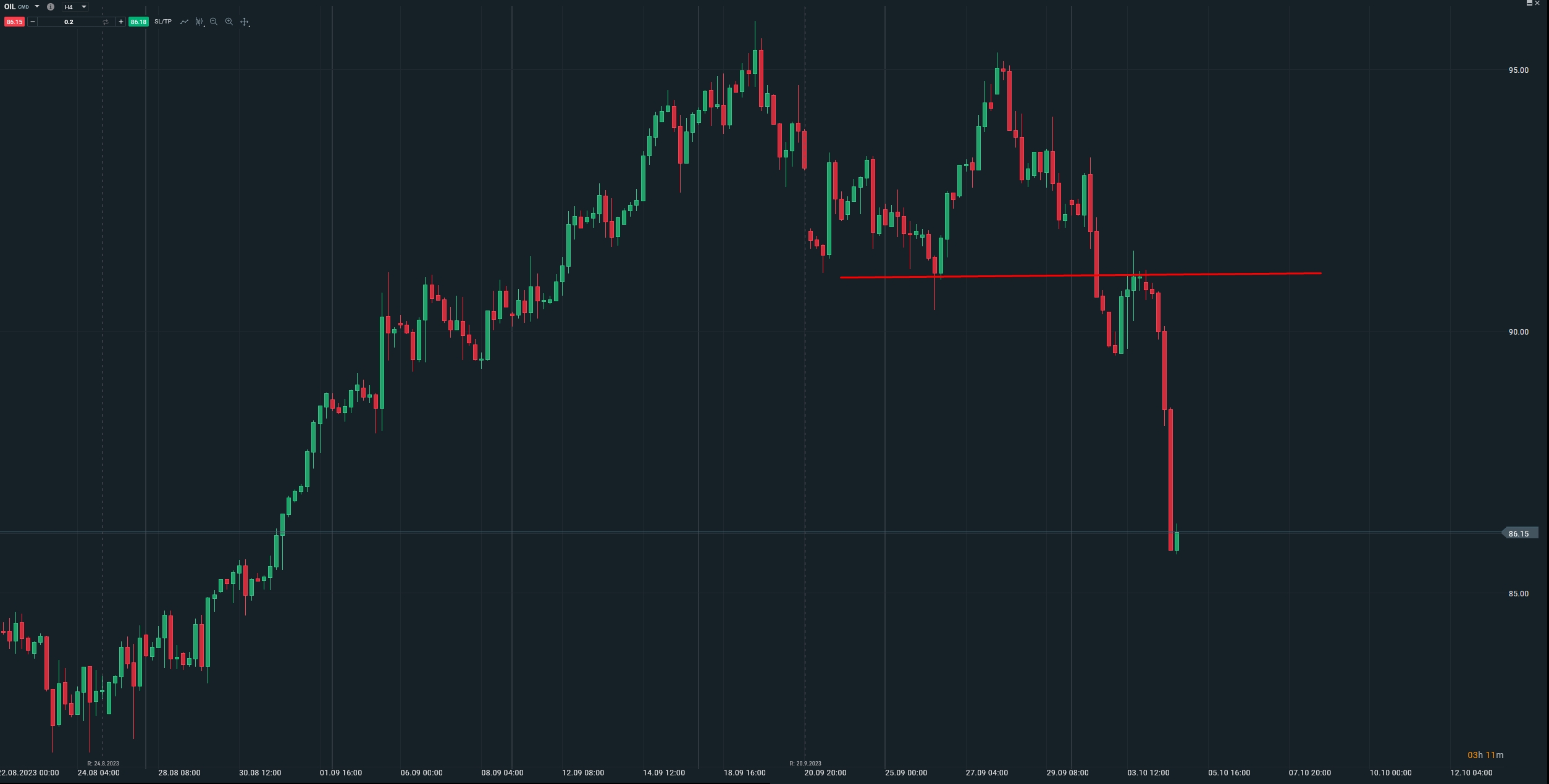Screen dimensions: 1549x784
Task: Expand the H4 timeframe dropdown
Action: pyautogui.click(x=83, y=7)
